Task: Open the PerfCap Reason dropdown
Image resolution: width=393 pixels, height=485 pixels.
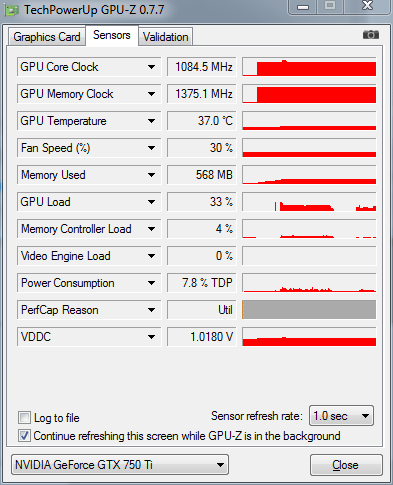Action: click(152, 310)
